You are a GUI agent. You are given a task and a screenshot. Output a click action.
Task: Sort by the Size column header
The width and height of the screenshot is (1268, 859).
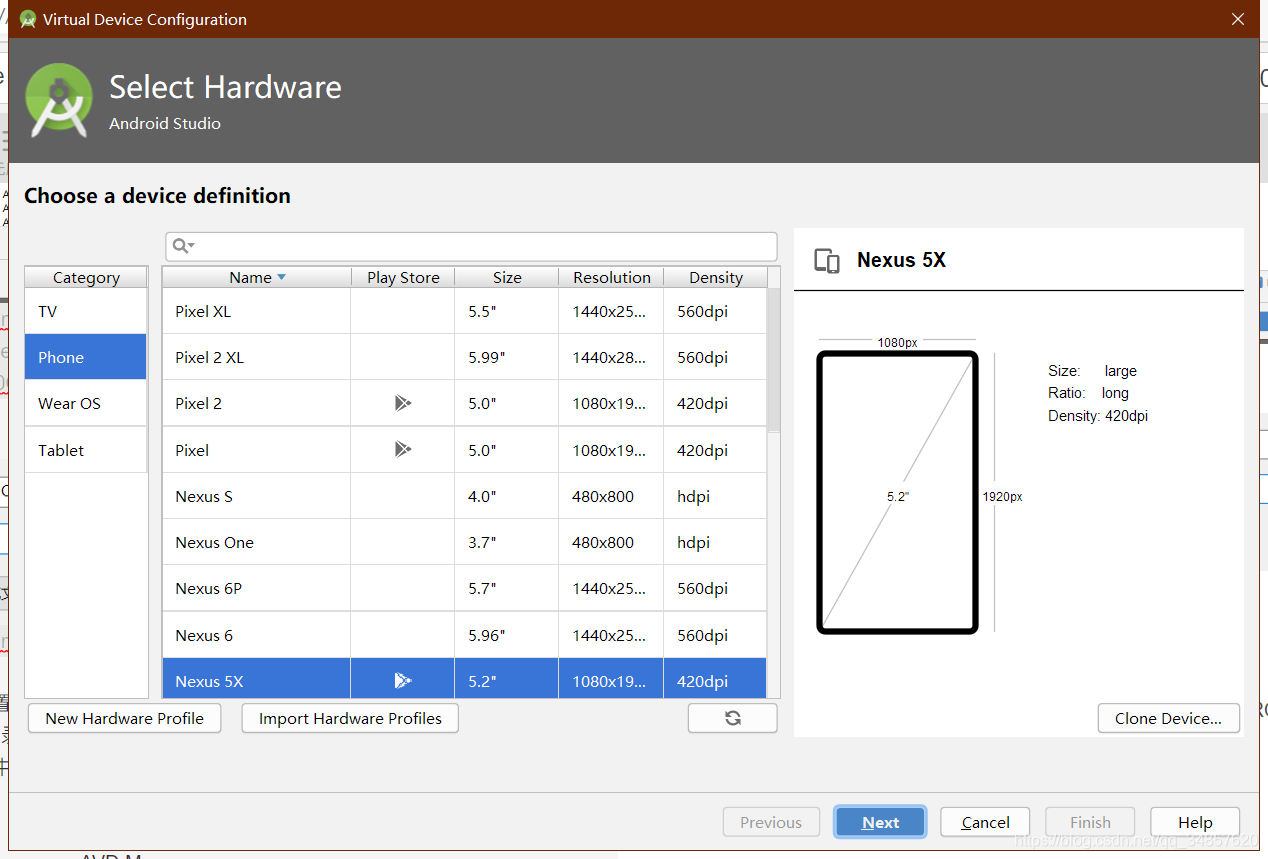[507, 278]
